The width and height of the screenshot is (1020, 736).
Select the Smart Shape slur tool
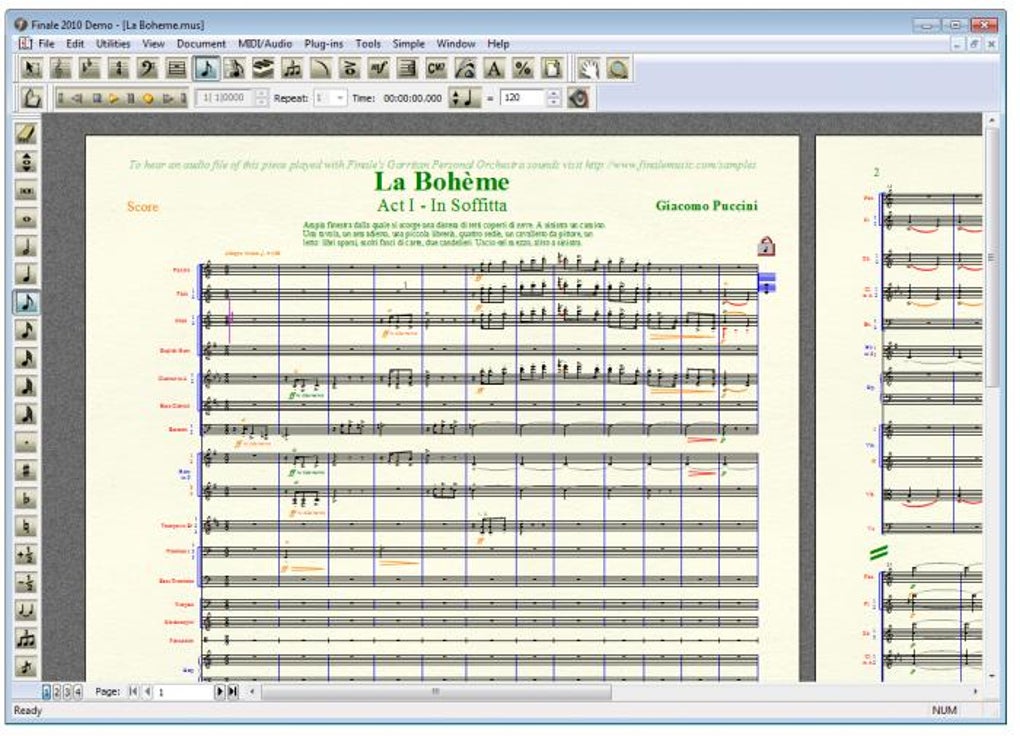click(x=321, y=68)
